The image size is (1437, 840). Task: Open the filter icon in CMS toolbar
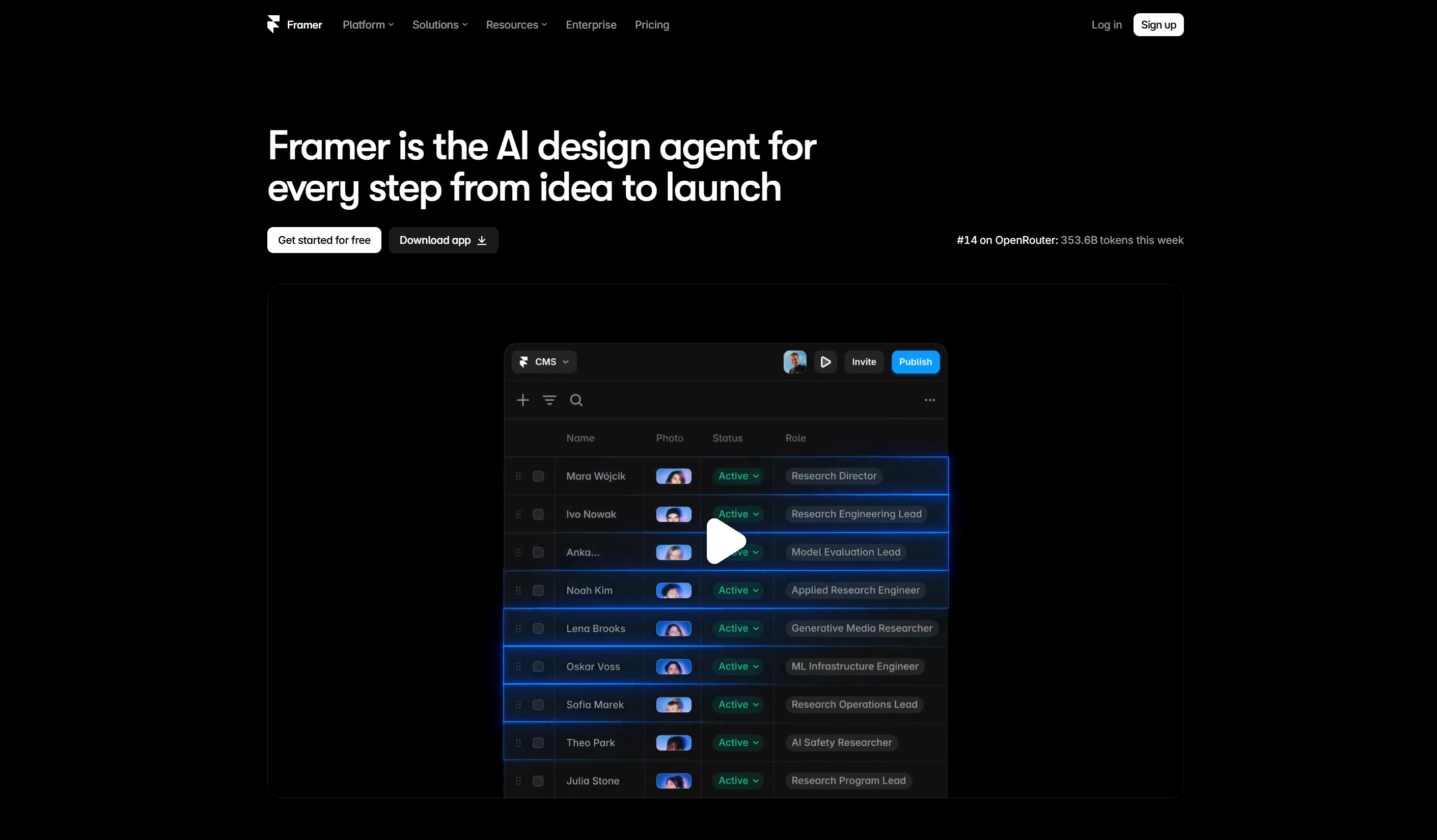(x=549, y=400)
